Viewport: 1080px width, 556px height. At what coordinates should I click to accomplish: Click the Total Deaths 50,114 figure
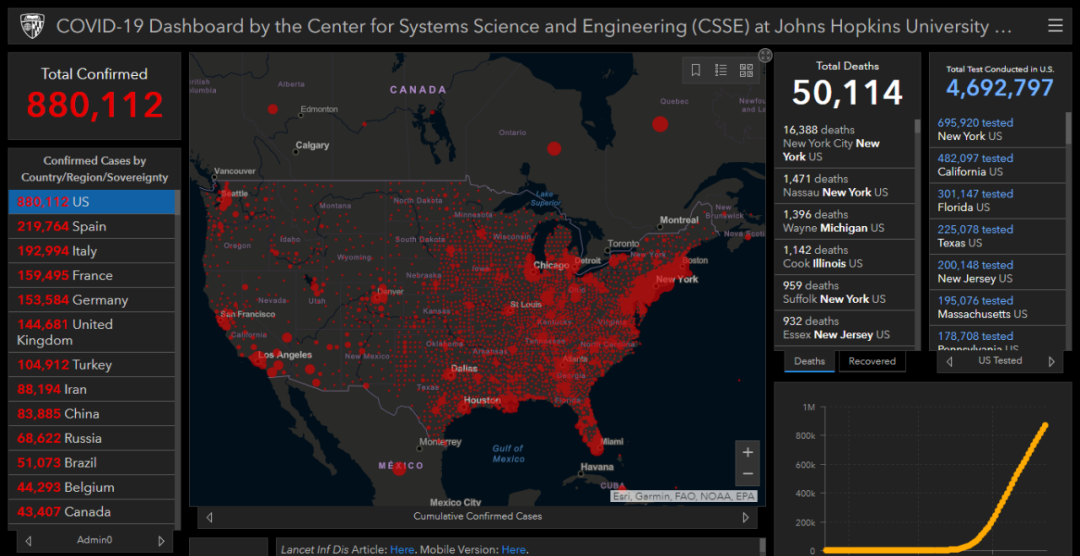pyautogui.click(x=847, y=92)
